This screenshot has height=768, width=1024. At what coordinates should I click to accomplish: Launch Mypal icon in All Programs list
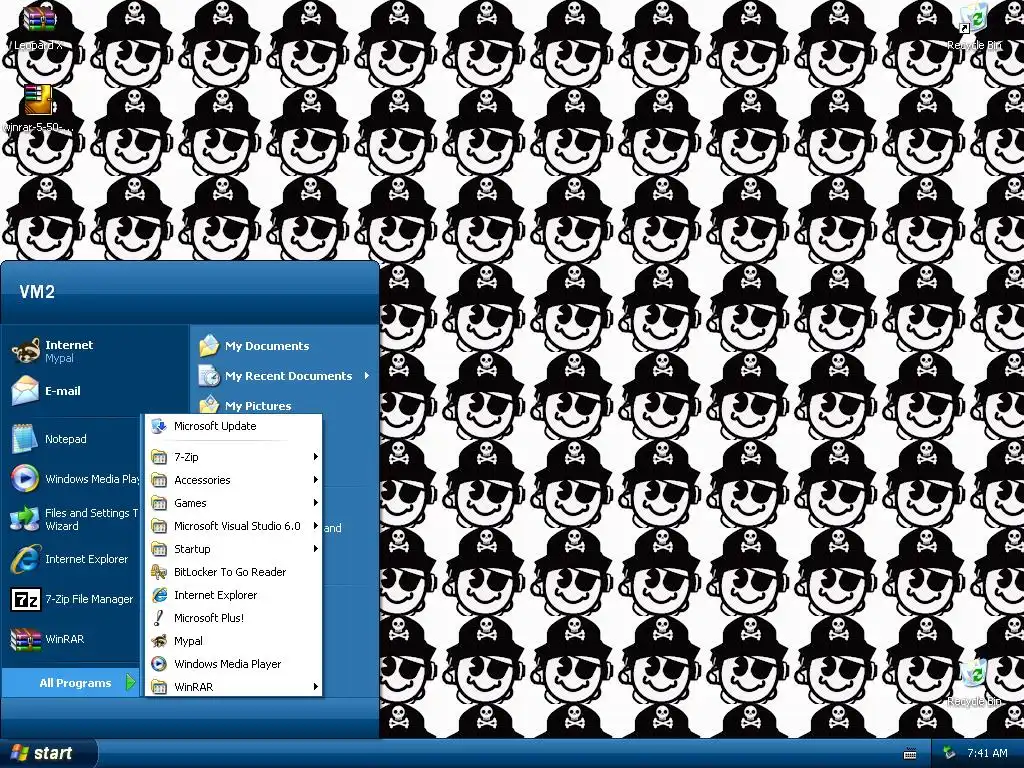(159, 641)
